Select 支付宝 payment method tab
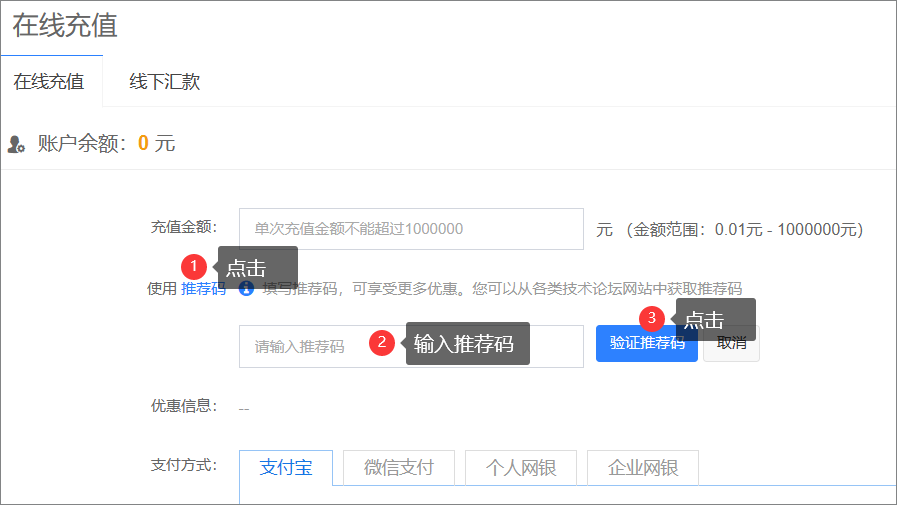897x505 pixels. click(x=286, y=468)
